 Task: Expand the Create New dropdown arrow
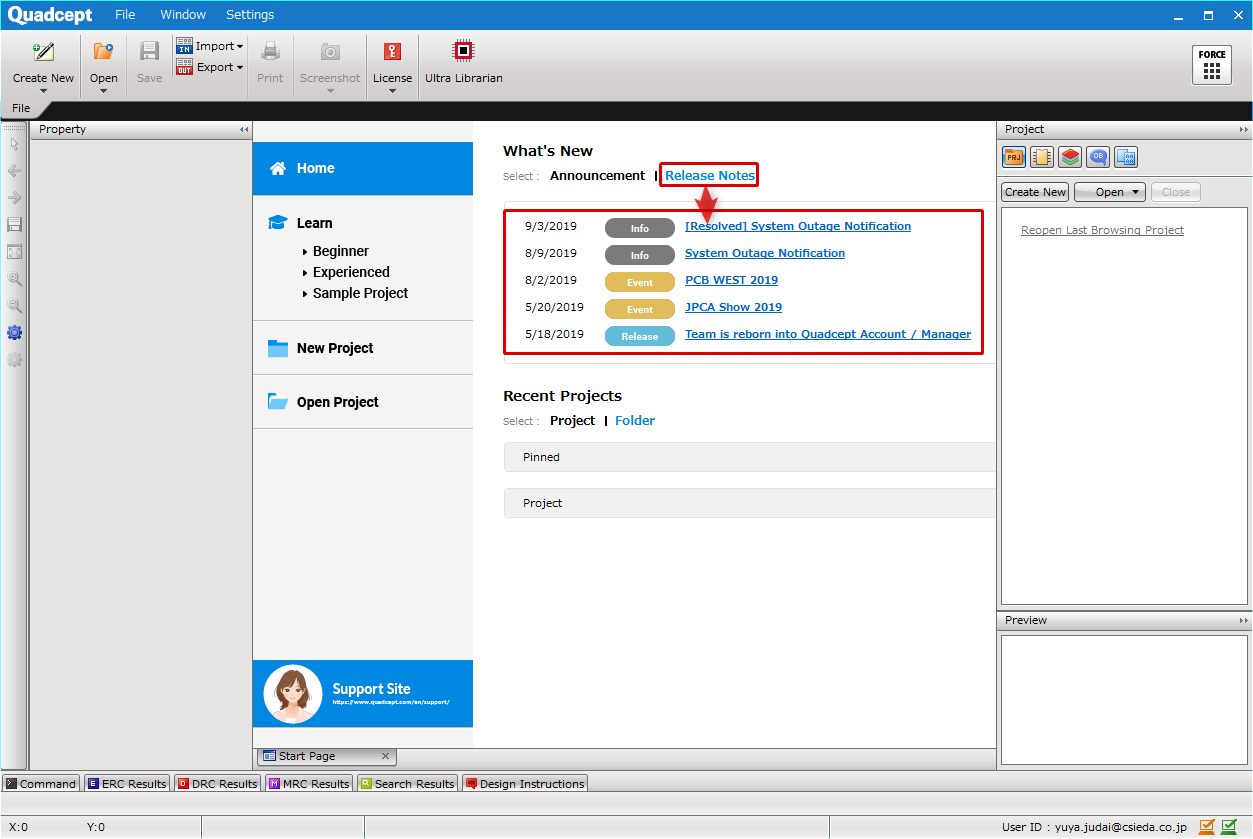pyautogui.click(x=43, y=91)
